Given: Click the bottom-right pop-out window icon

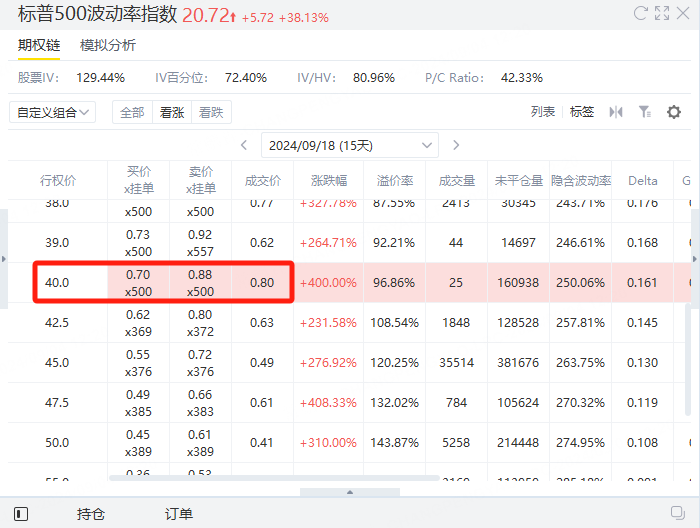Looking at the screenshot, I should pyautogui.click(x=678, y=513).
